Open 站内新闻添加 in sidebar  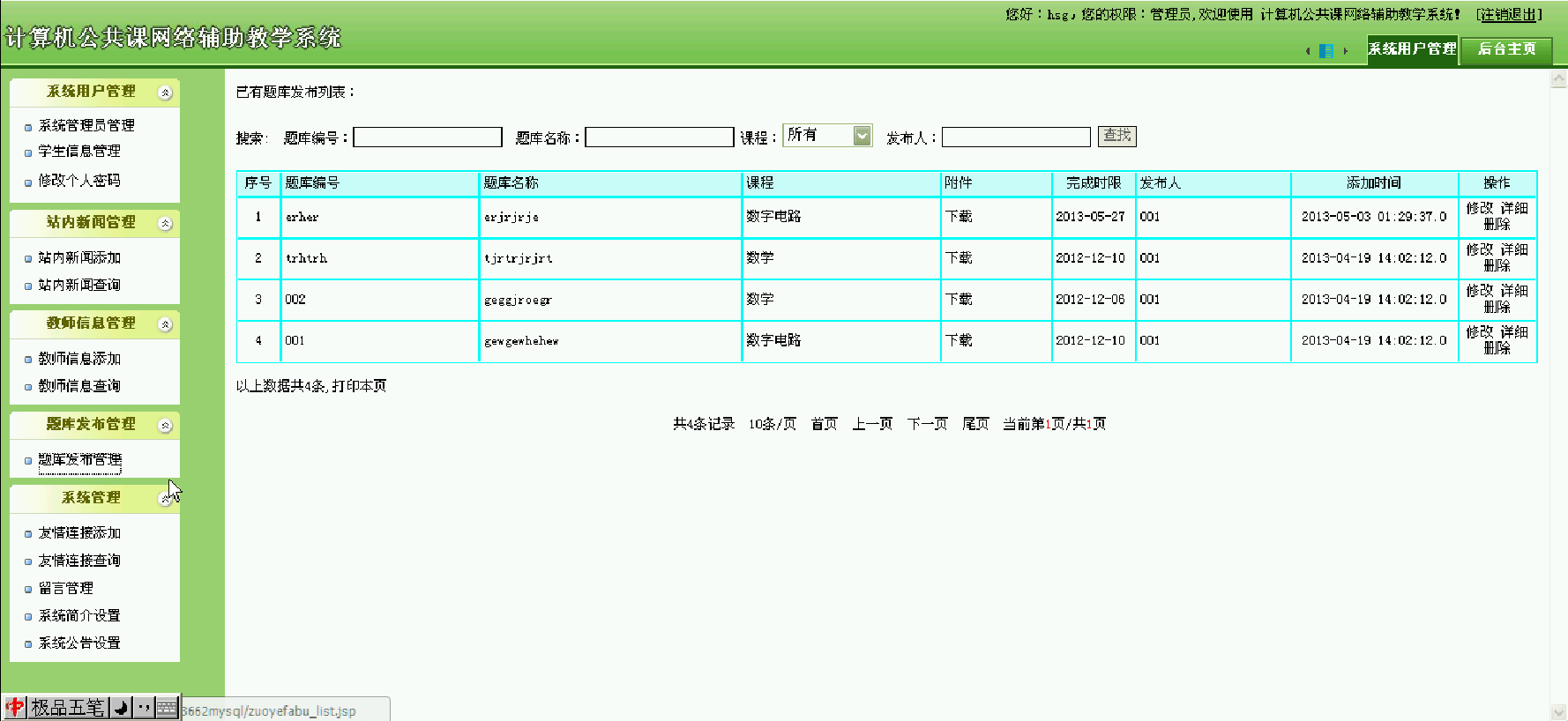coord(79,258)
